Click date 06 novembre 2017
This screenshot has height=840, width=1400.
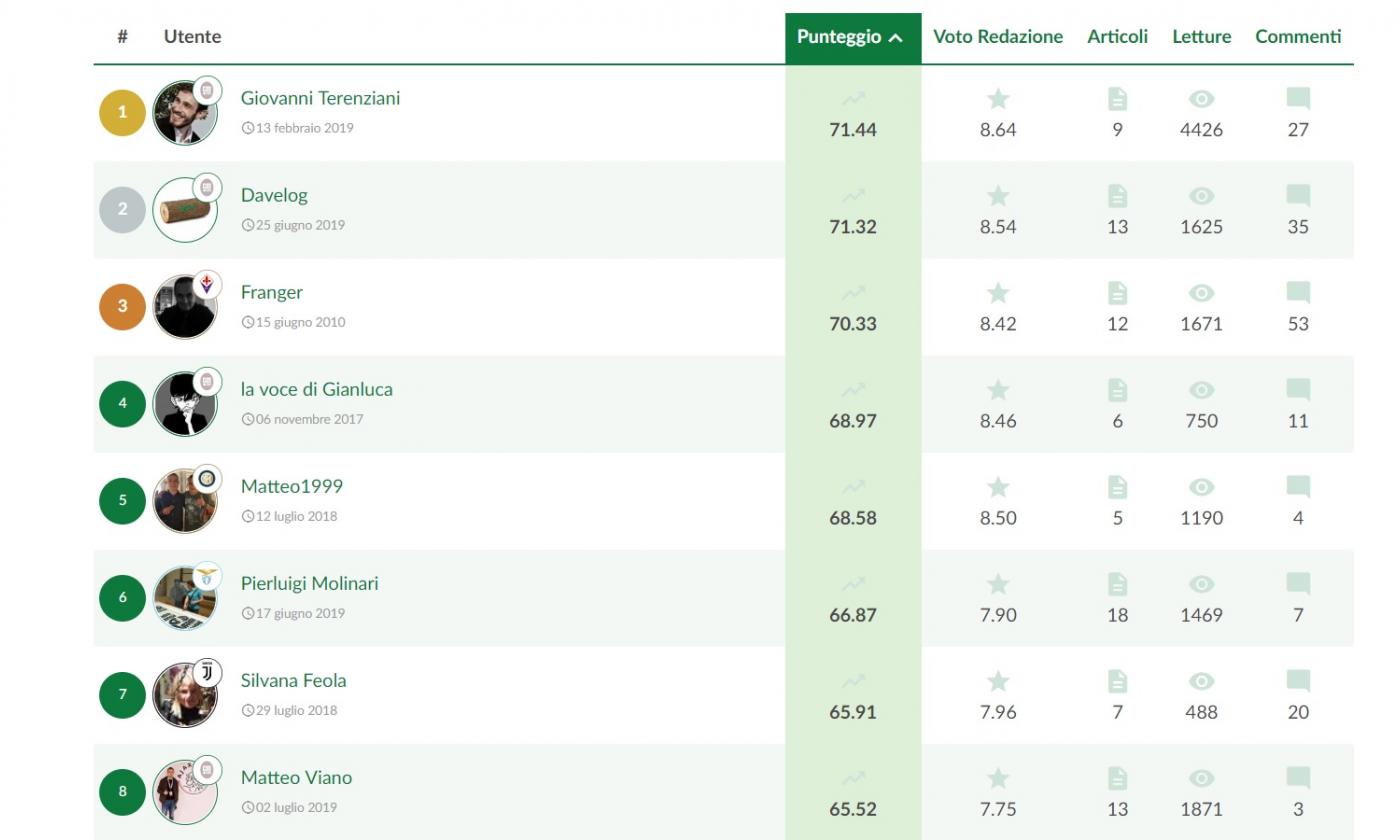point(310,419)
